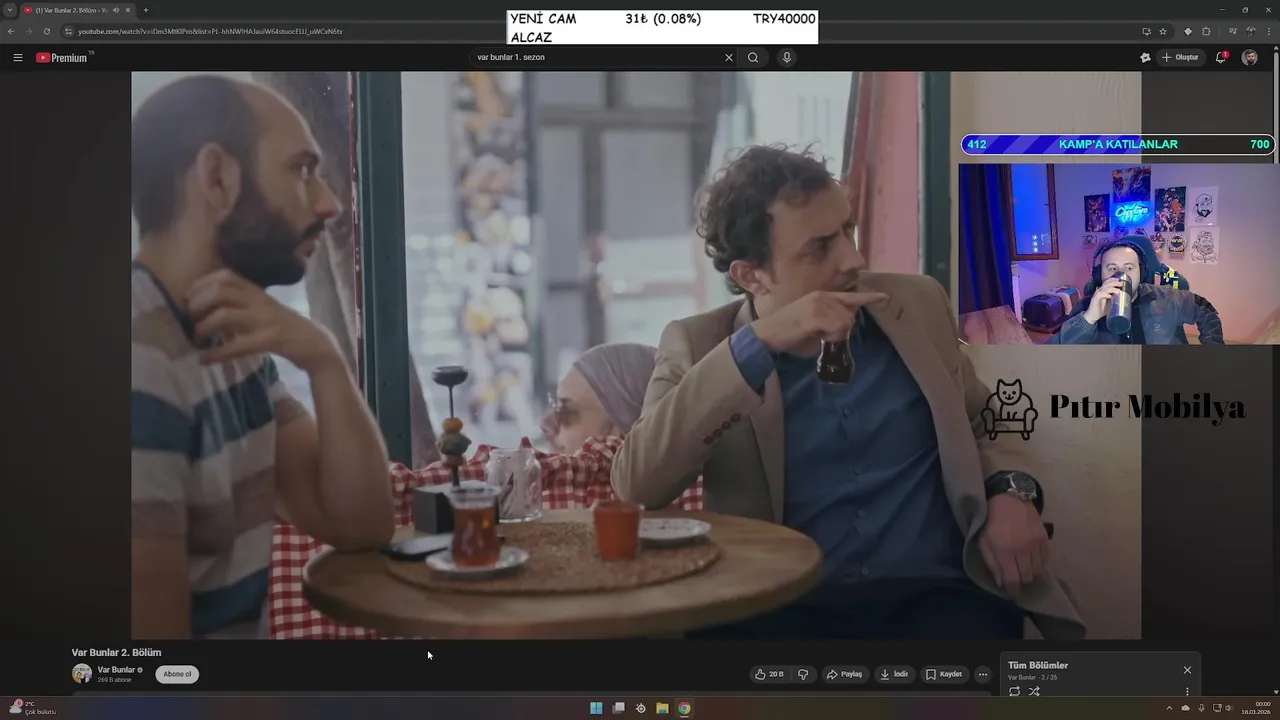The width and height of the screenshot is (1280, 720).
Task: Open the Var Bunlar channel avatar
Action: point(82,674)
